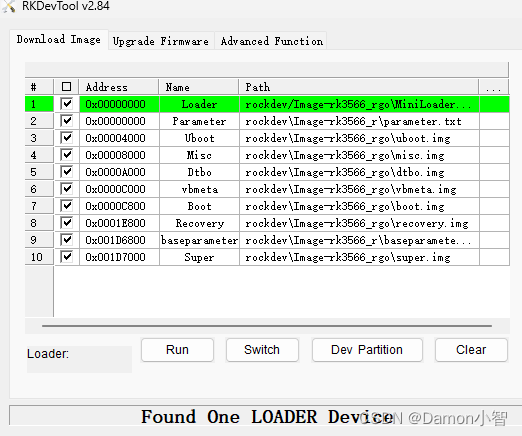
Task: Uncheck the Parameter row checkbox
Action: (x=67, y=121)
